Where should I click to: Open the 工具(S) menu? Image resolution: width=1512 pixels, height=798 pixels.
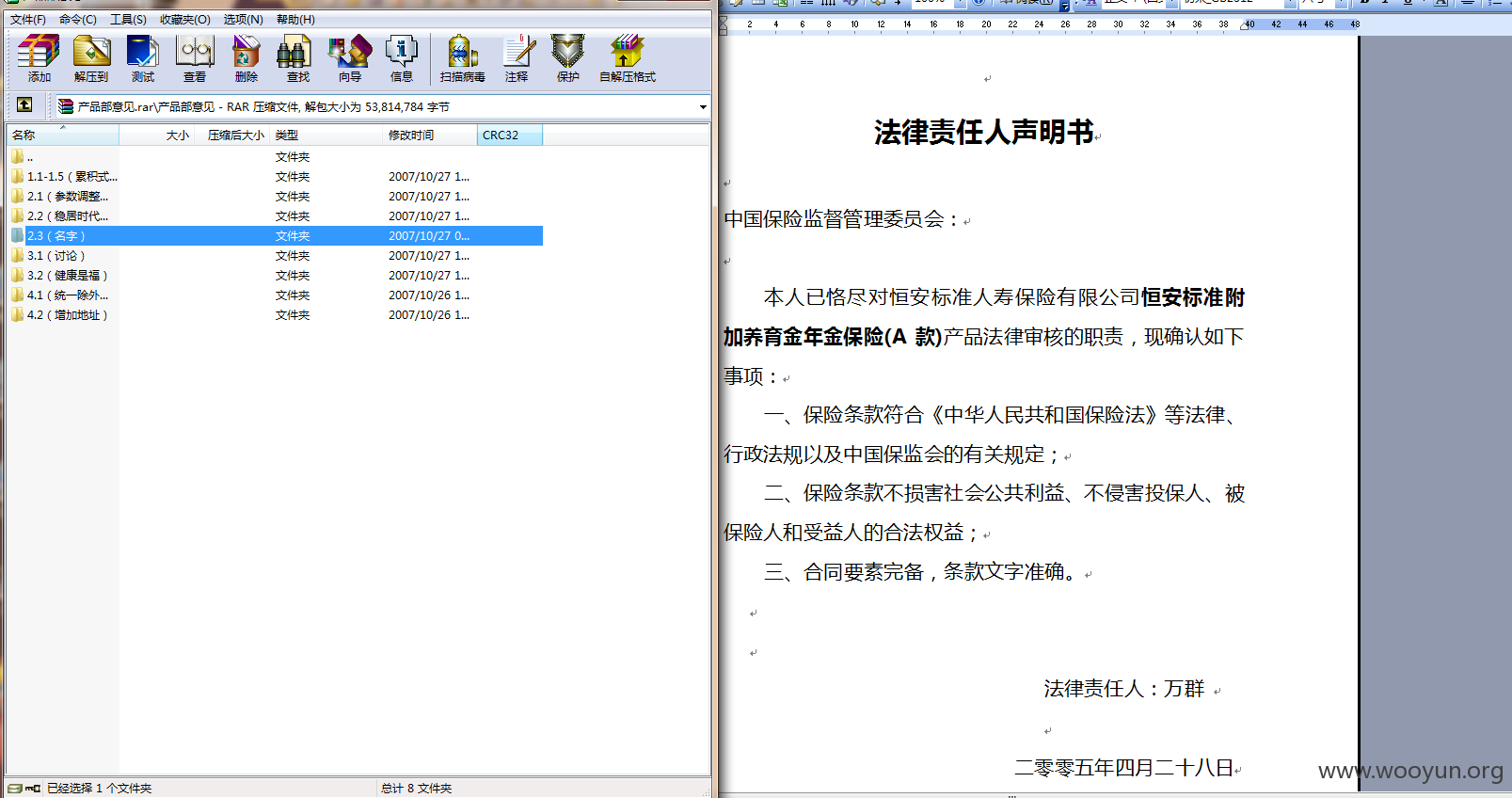coord(128,19)
